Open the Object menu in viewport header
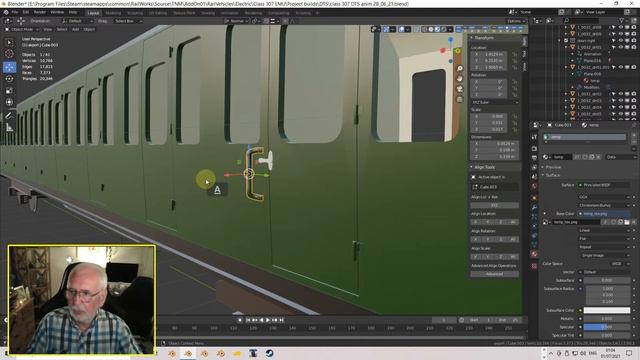Screen dimensions: 640x360 89,29
